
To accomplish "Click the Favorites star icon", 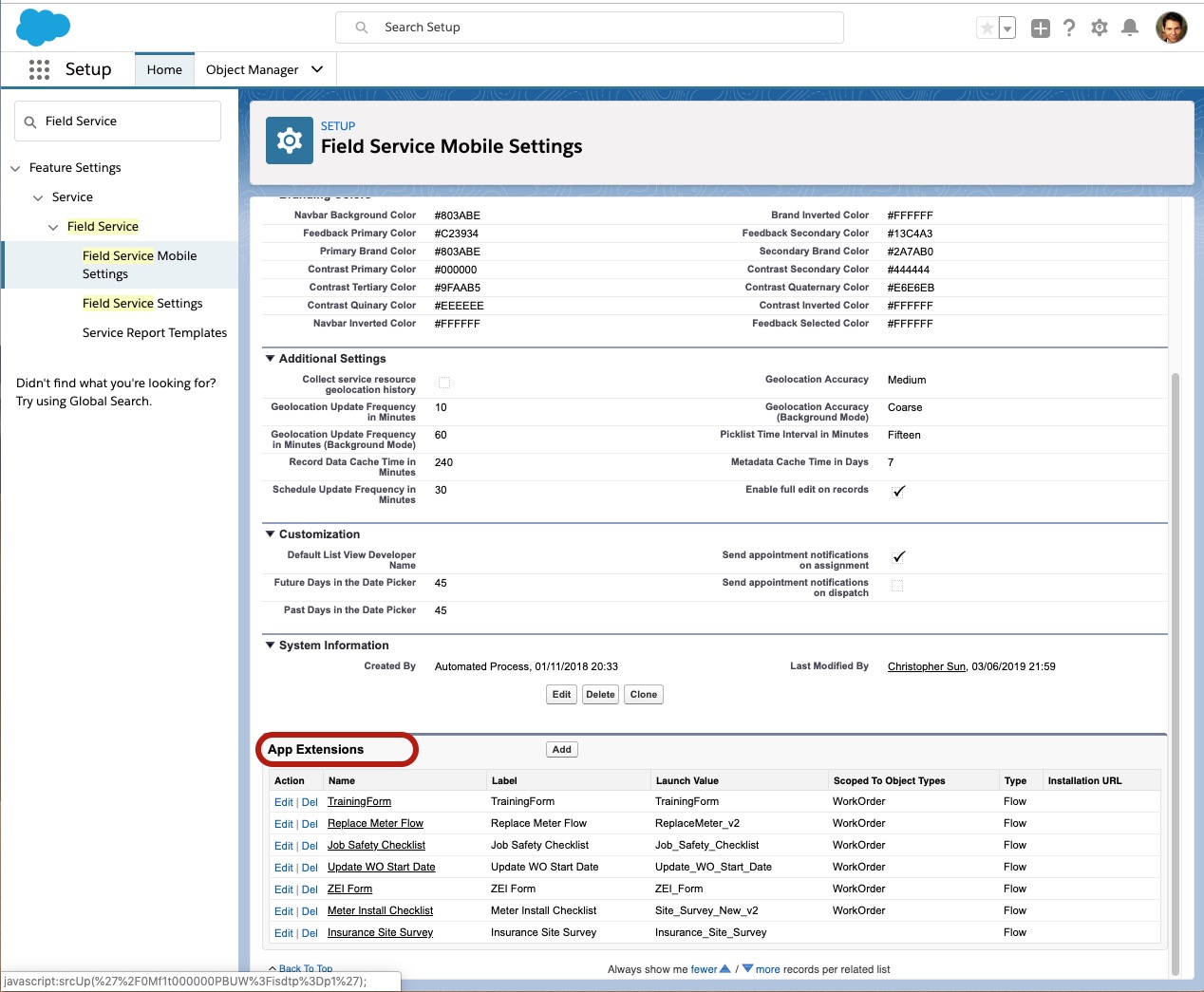I will 988,28.
